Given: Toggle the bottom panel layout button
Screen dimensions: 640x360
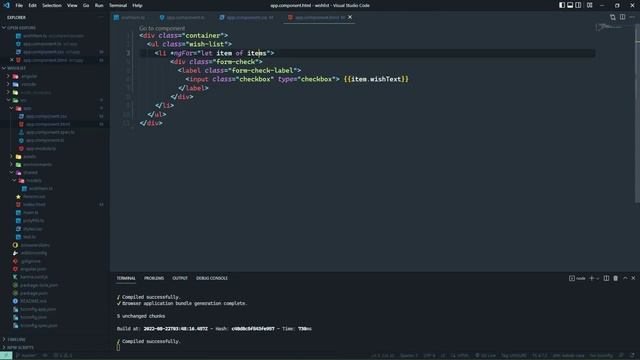Looking at the screenshot, I should [570, 5].
